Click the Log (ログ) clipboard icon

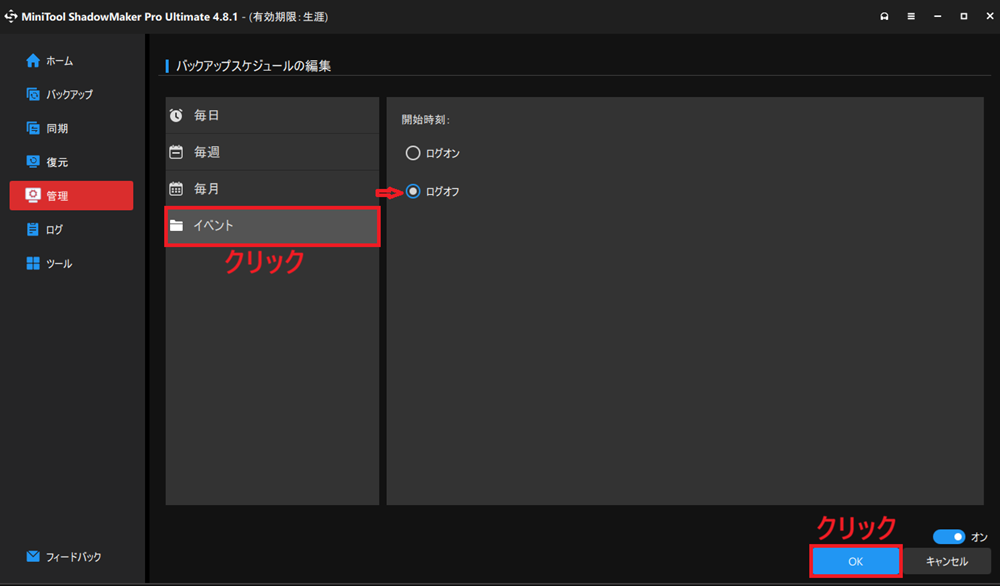(33, 230)
